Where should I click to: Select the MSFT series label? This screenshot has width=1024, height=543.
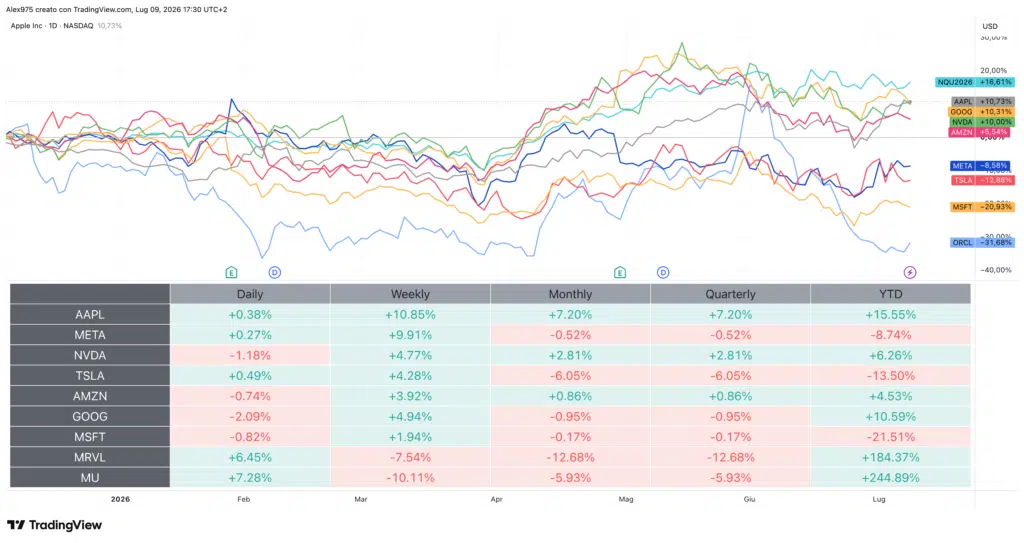click(982, 207)
